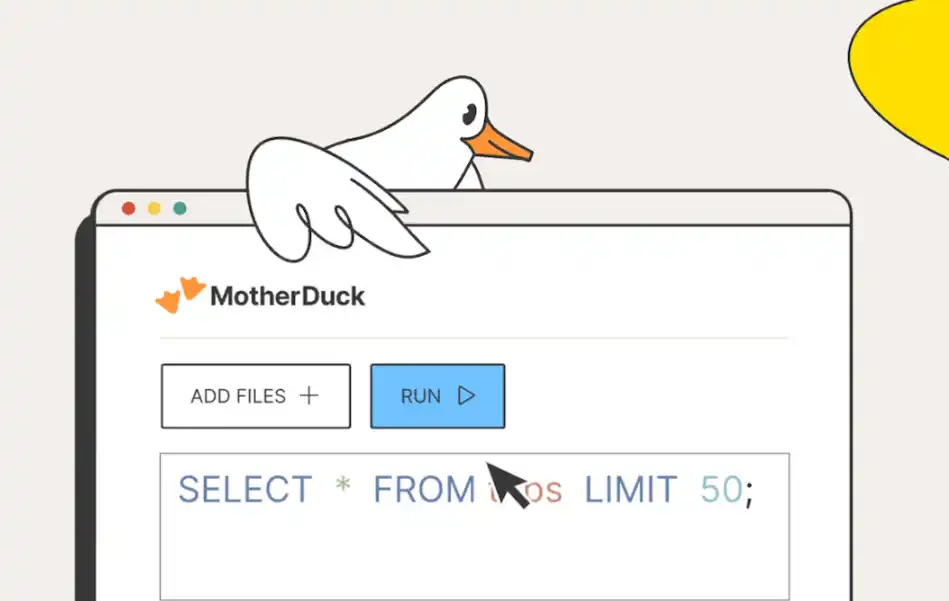This screenshot has width=949, height=601.
Task: Click the duck's black eye
Action: point(469,114)
